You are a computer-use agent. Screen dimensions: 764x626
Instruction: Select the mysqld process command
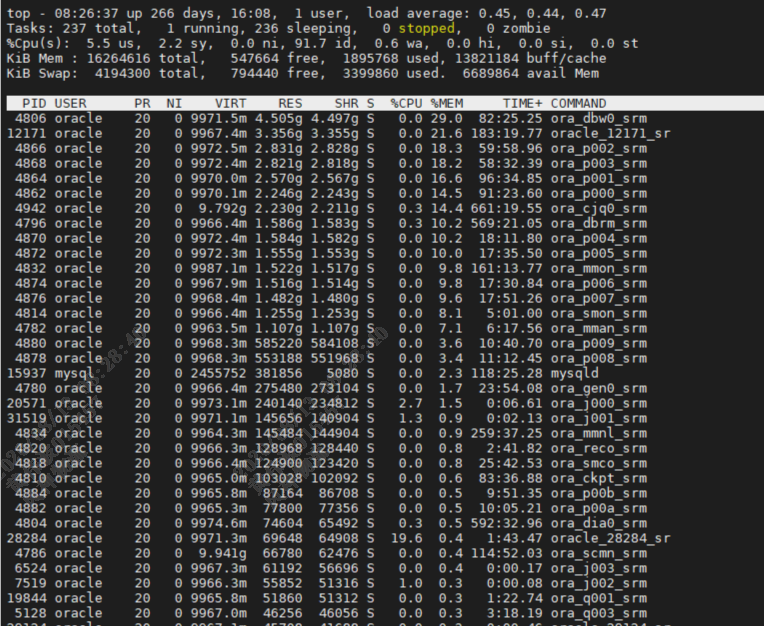pos(574,374)
